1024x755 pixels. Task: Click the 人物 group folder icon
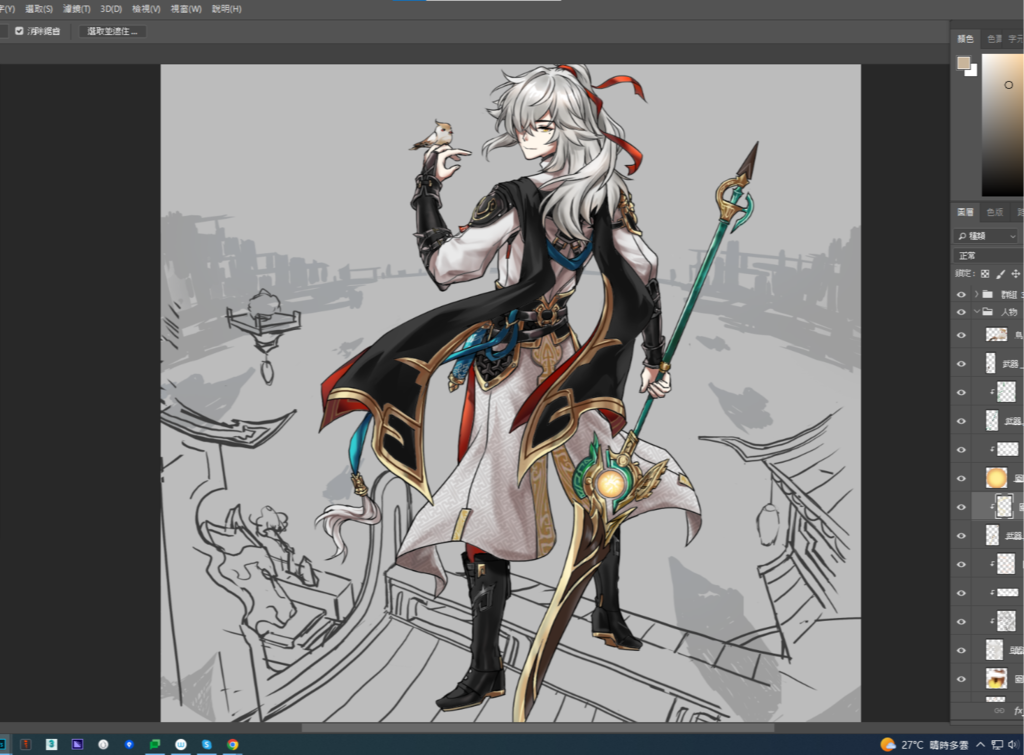pos(988,312)
